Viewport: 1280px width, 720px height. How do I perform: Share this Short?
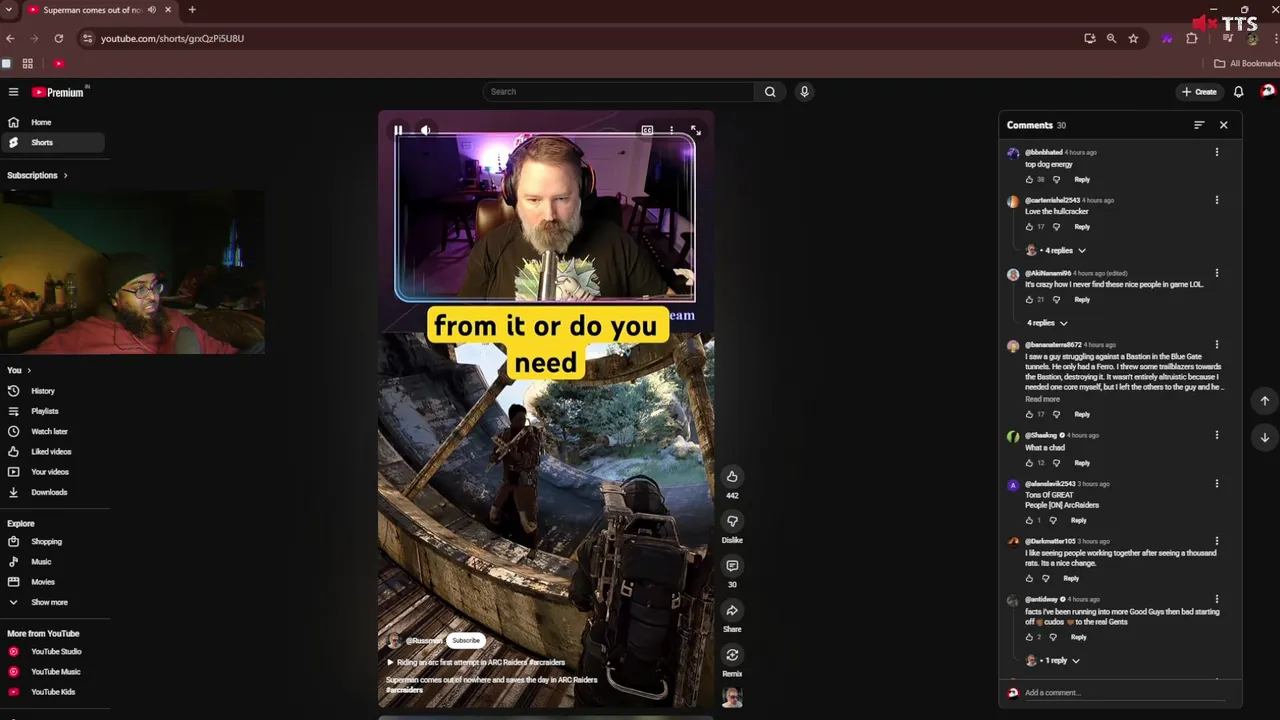coord(732,610)
